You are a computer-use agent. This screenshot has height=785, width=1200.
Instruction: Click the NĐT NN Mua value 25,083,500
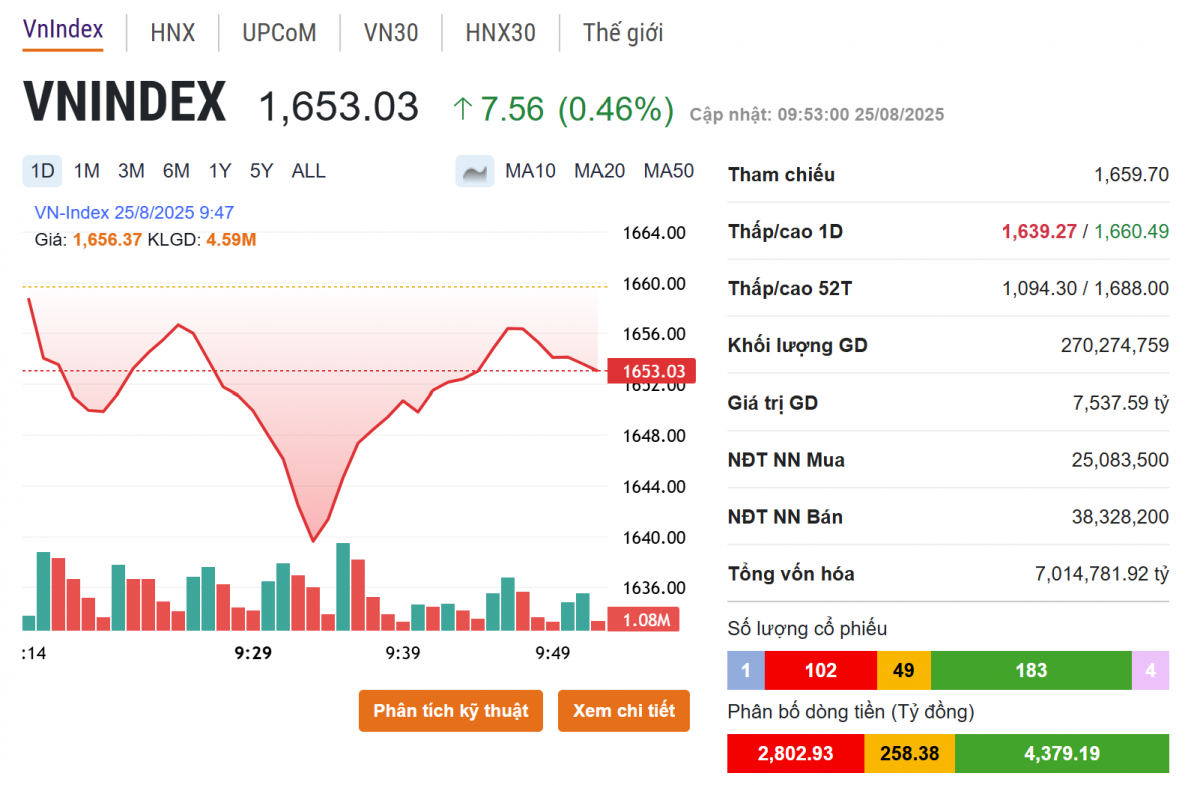[x=1120, y=460]
